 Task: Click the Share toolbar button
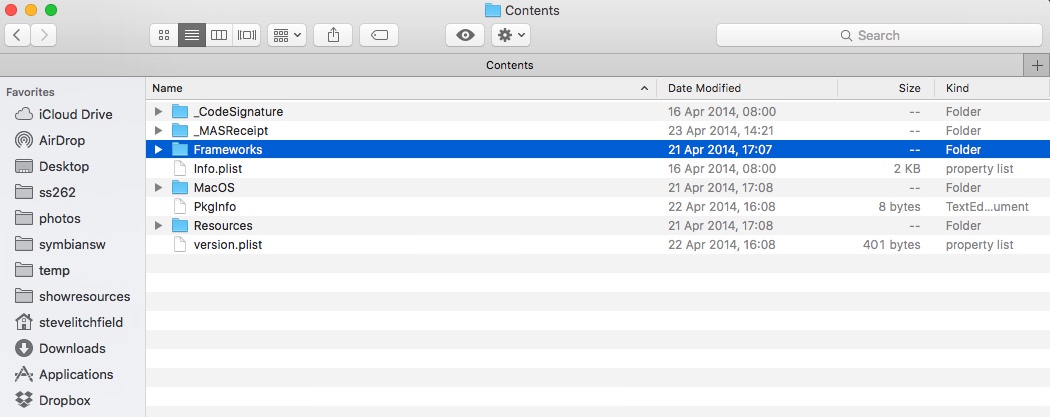pyautogui.click(x=333, y=35)
